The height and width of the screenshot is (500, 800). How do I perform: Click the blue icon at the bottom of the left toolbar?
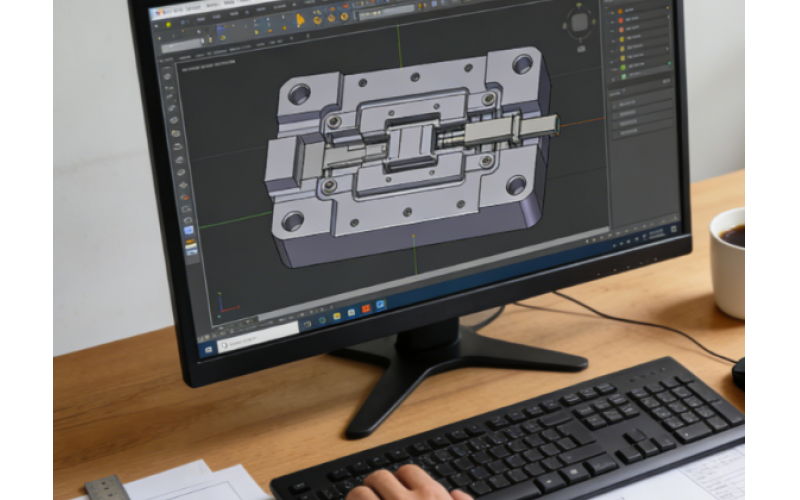point(189,231)
